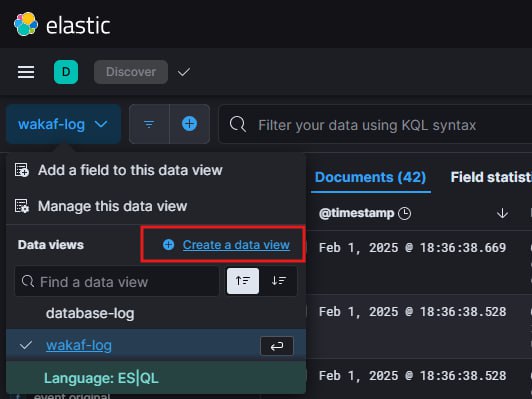
Task: Click Create a data view link
Action: 236,245
